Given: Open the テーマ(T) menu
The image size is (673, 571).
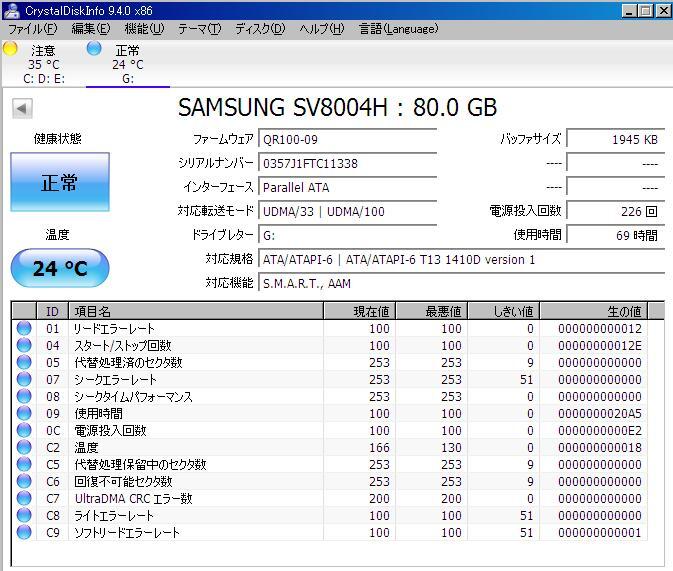Looking at the screenshot, I should tap(200, 29).
